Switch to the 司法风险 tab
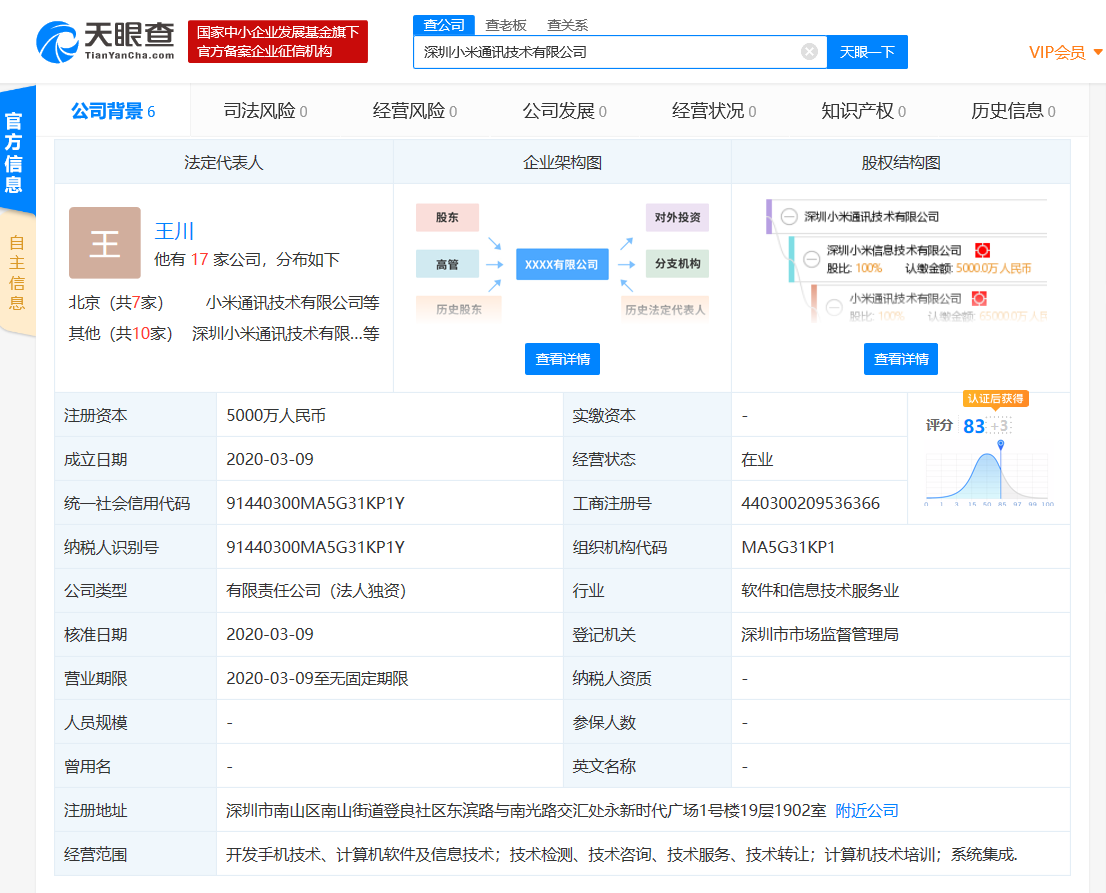This screenshot has width=1106, height=893. [x=265, y=111]
